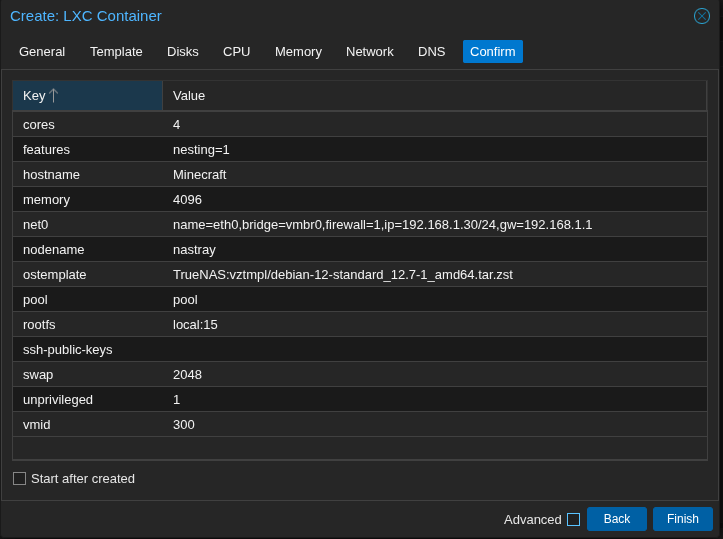Open the DNS tab

432,52
